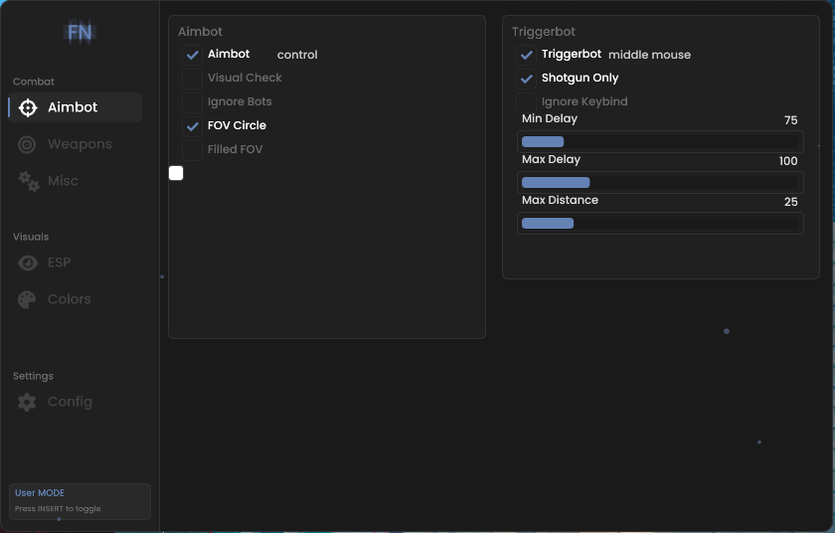
Task: Switch to the Misc tab
Action: pos(62,181)
